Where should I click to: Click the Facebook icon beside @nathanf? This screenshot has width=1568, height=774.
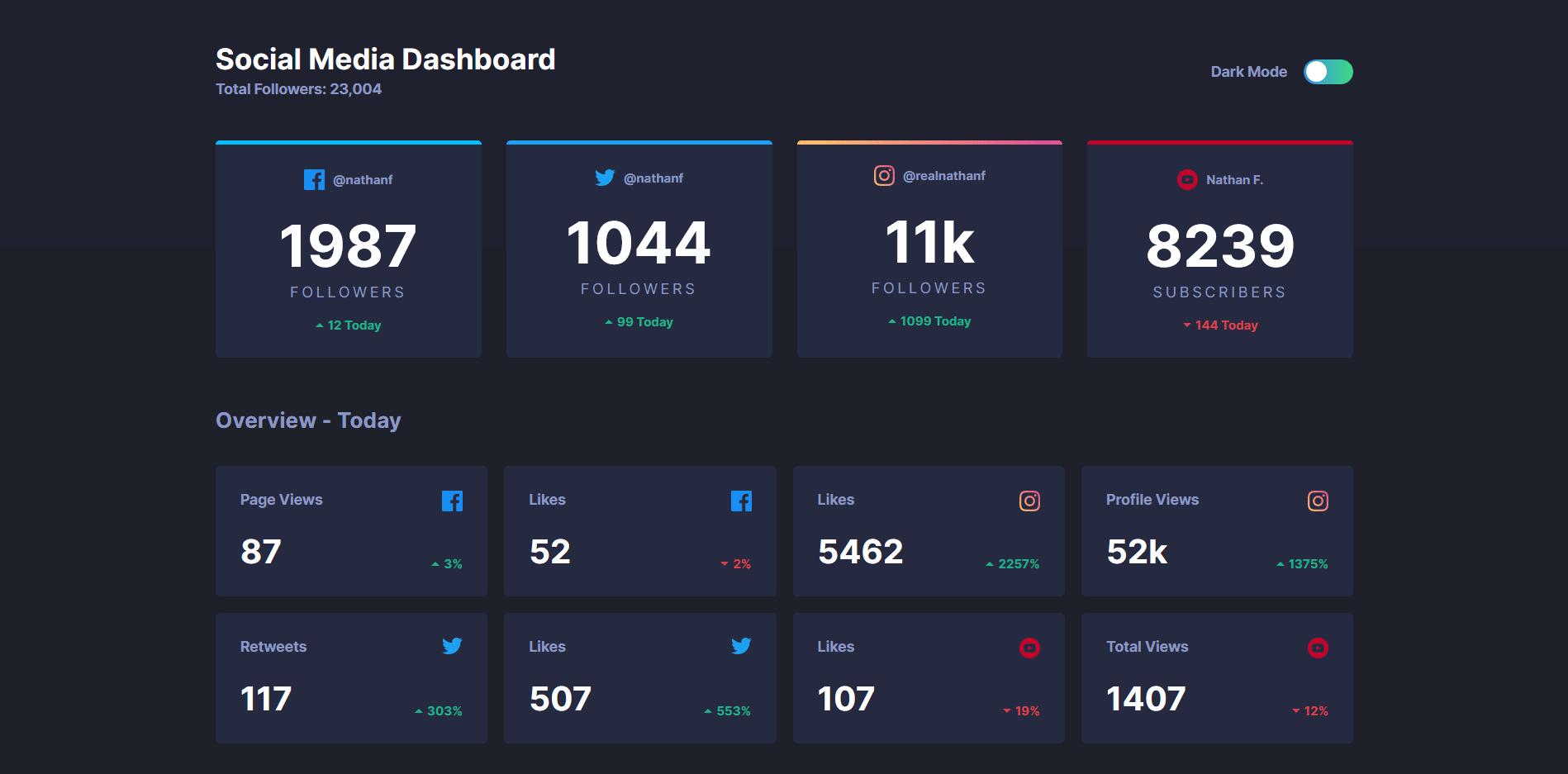point(315,179)
